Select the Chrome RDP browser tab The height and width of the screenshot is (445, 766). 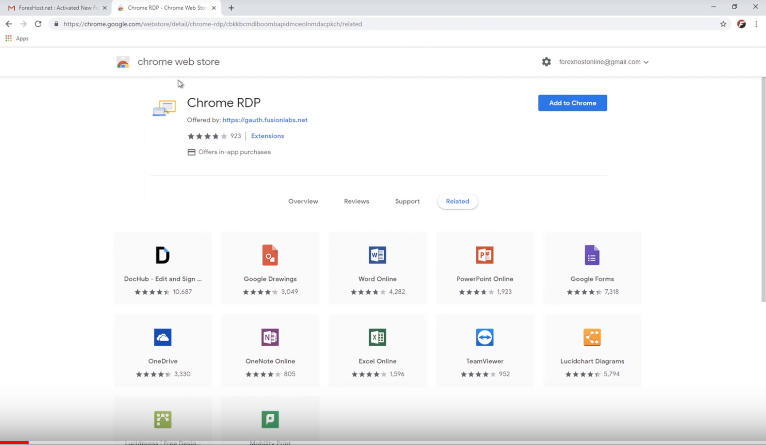point(167,8)
